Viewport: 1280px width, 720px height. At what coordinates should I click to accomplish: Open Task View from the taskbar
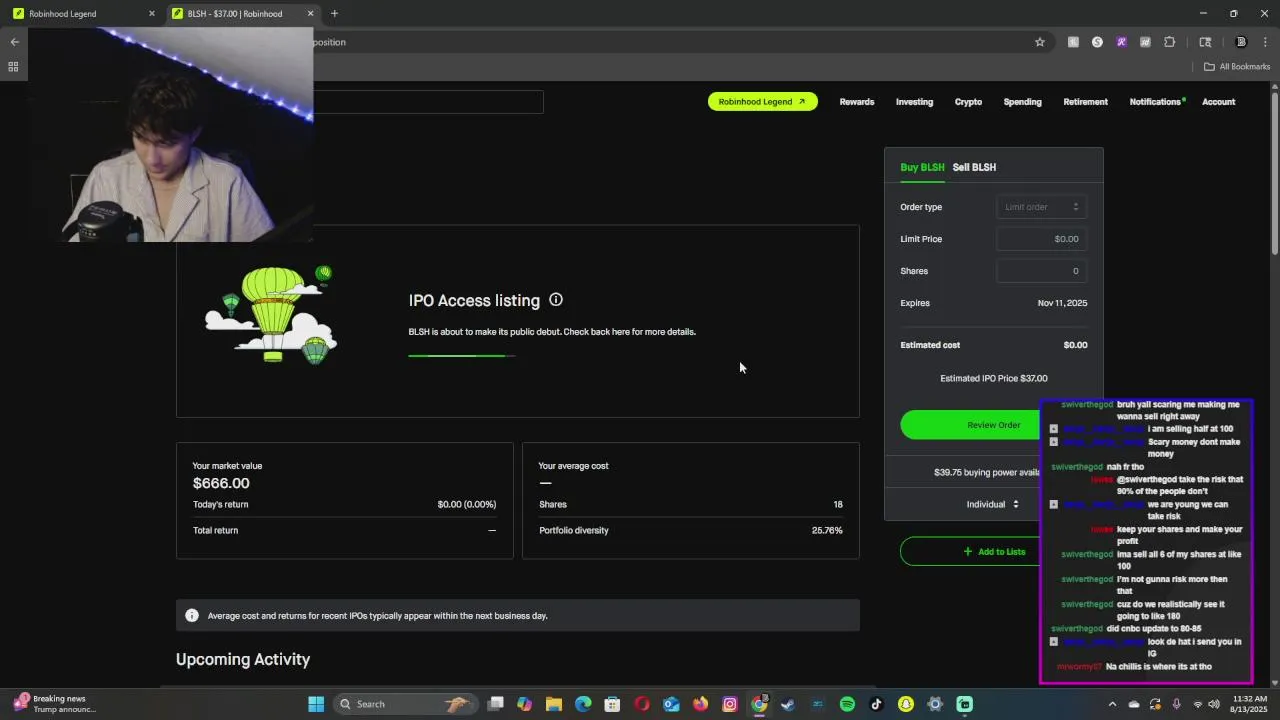[495, 704]
